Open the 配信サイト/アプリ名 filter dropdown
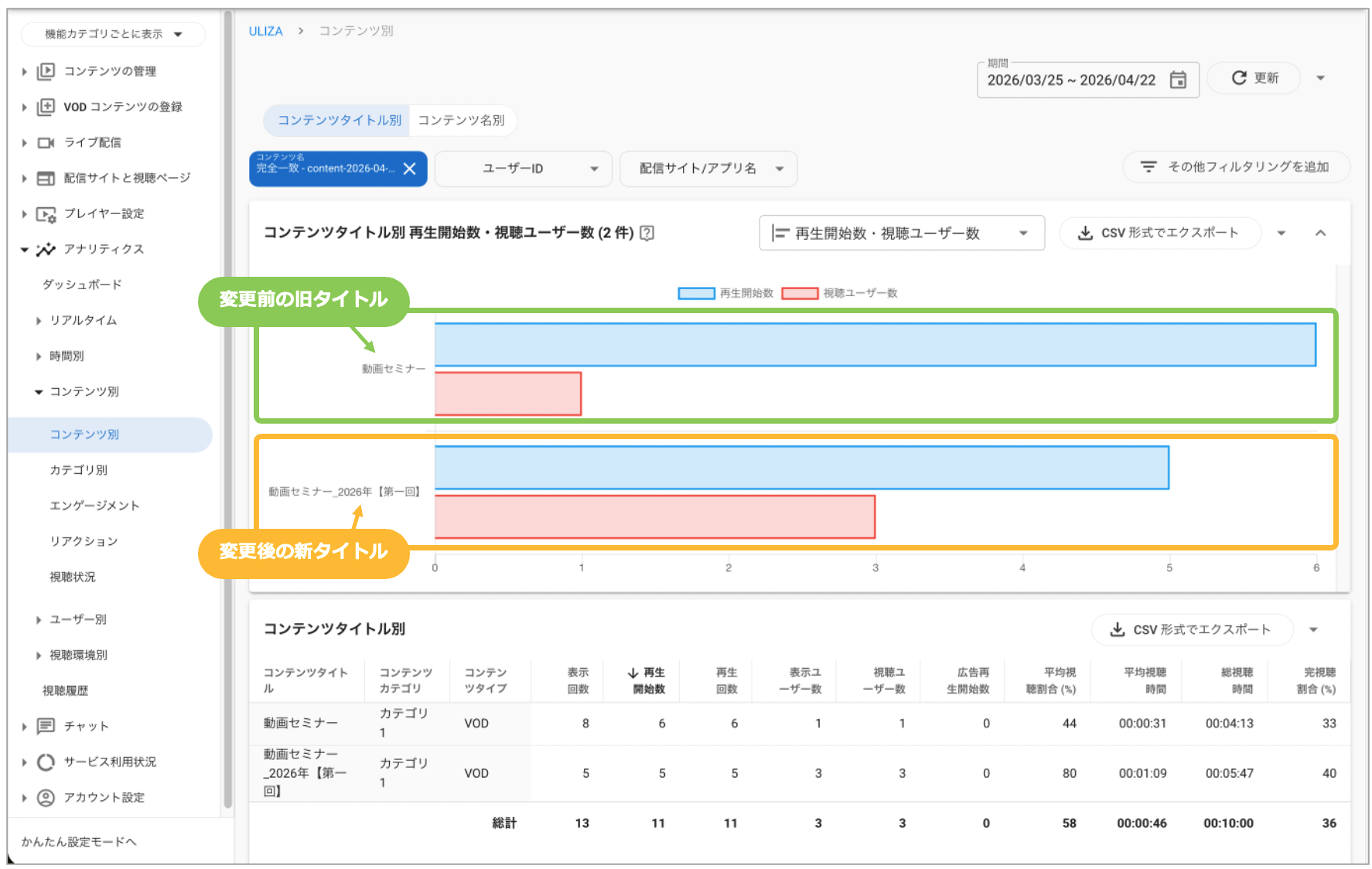The width and height of the screenshot is (1372, 869). [x=708, y=169]
